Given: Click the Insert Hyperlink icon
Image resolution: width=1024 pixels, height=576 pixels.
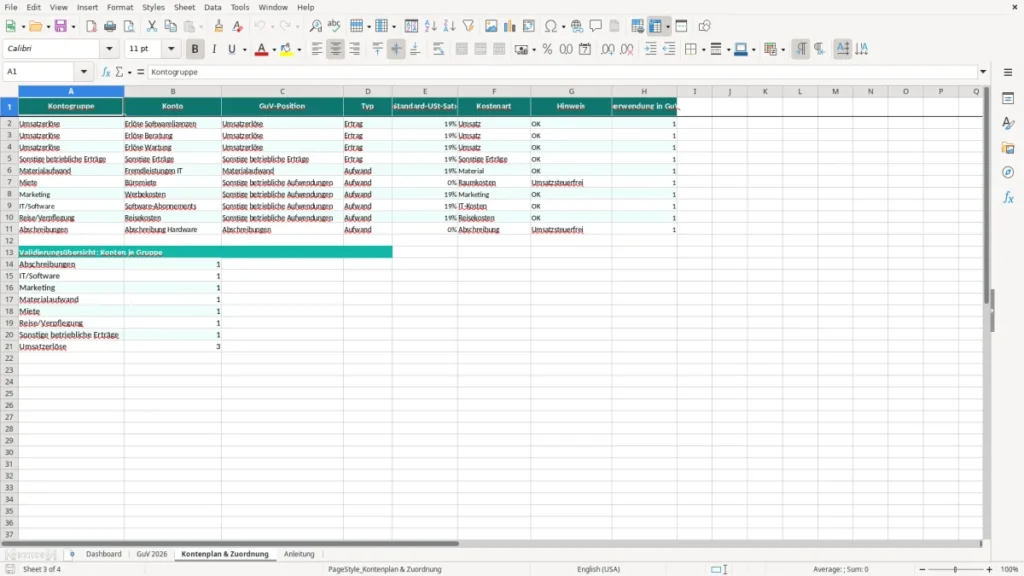Looking at the screenshot, I should [577, 26].
